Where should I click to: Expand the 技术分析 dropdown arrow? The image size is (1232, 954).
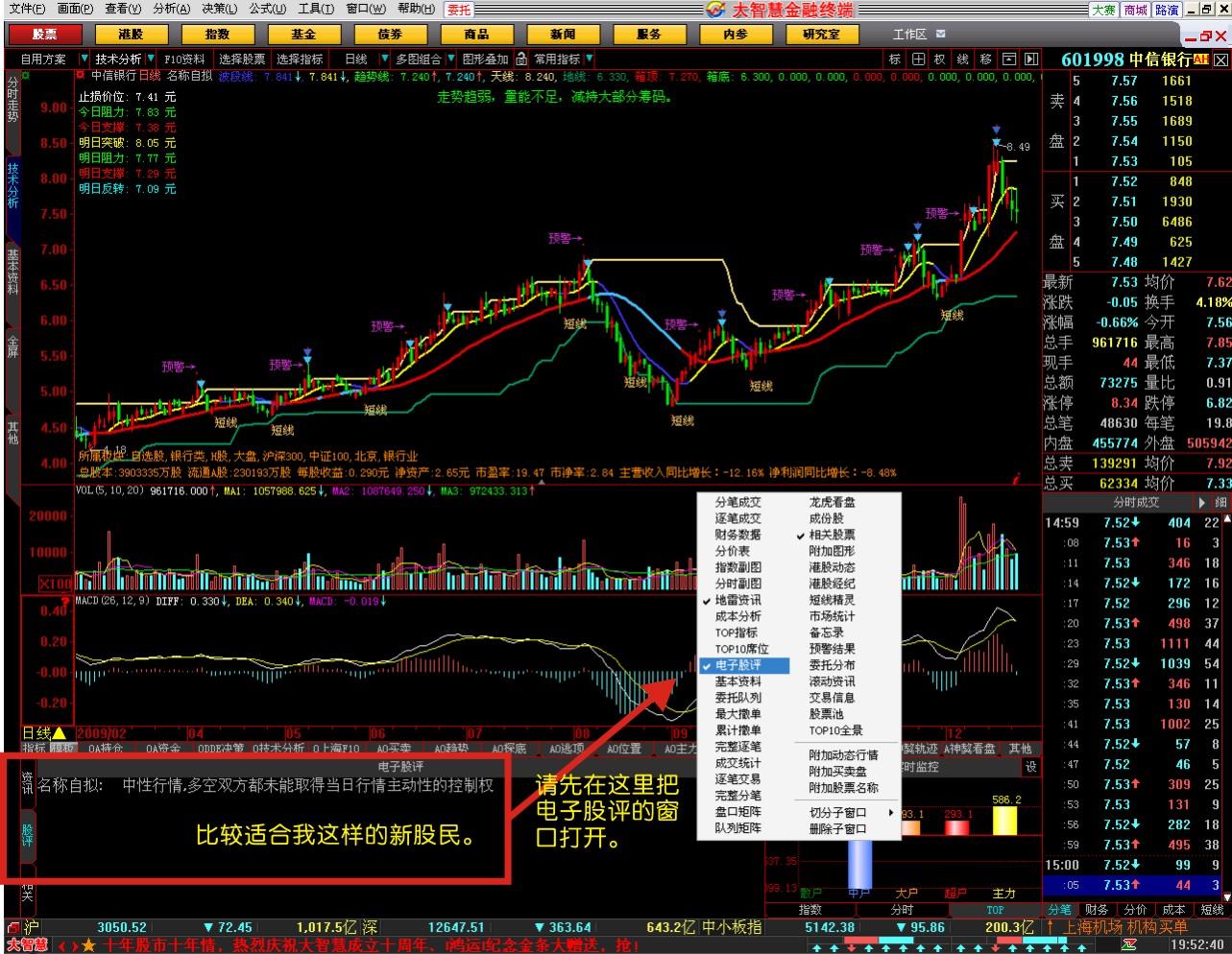click(151, 59)
